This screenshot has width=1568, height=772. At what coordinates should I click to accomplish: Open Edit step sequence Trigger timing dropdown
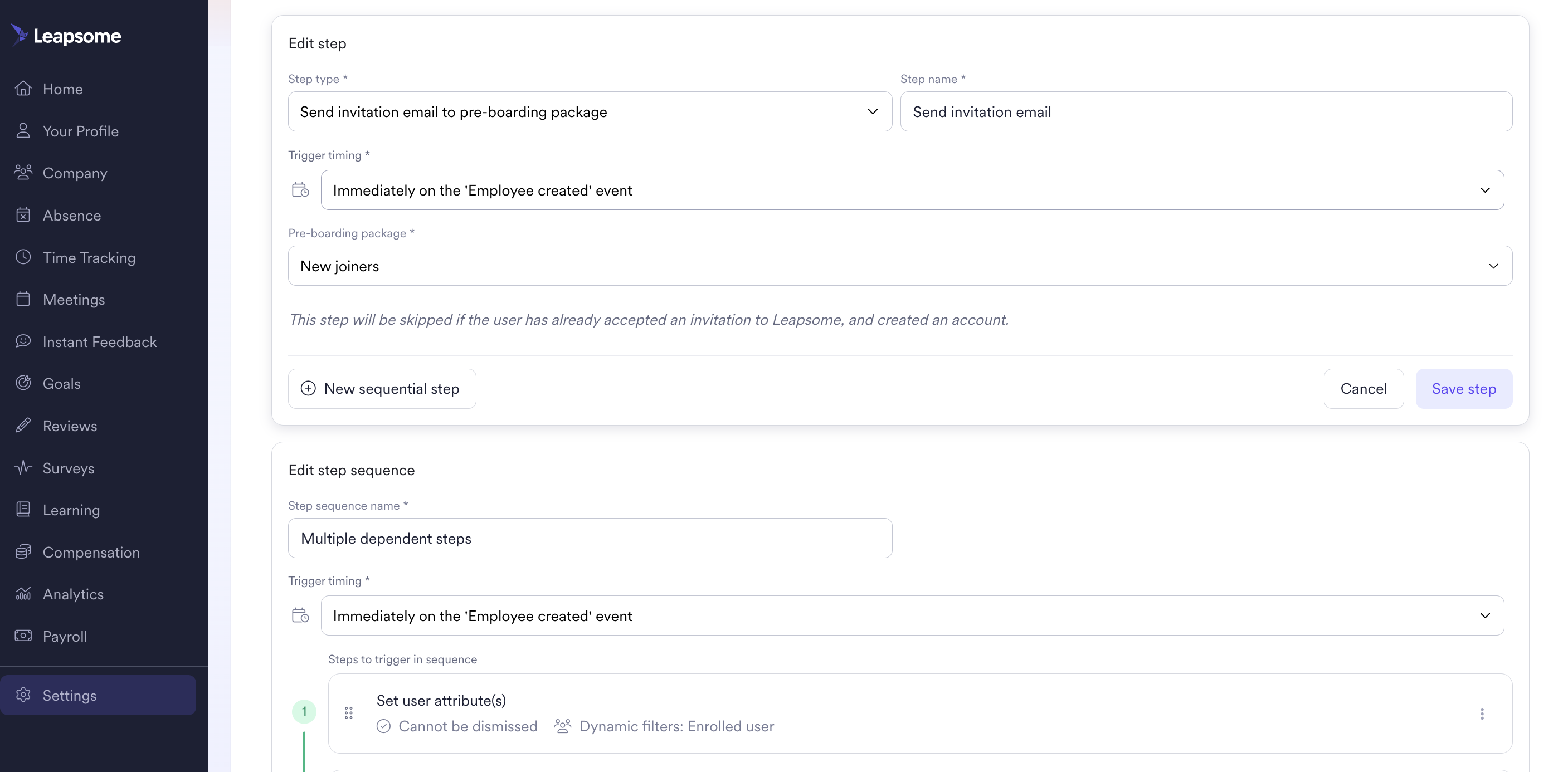pyautogui.click(x=912, y=615)
